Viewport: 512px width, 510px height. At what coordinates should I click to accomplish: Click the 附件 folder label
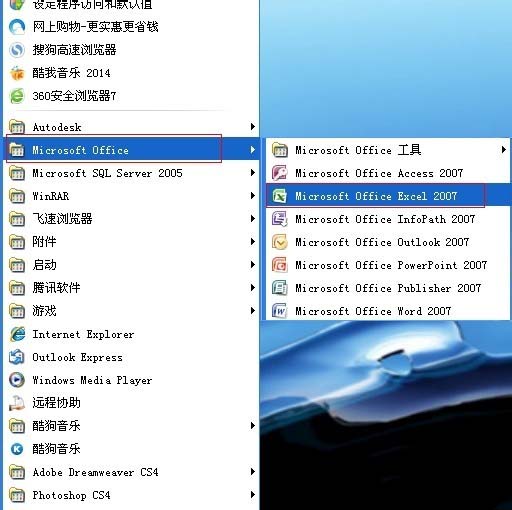tap(44, 242)
